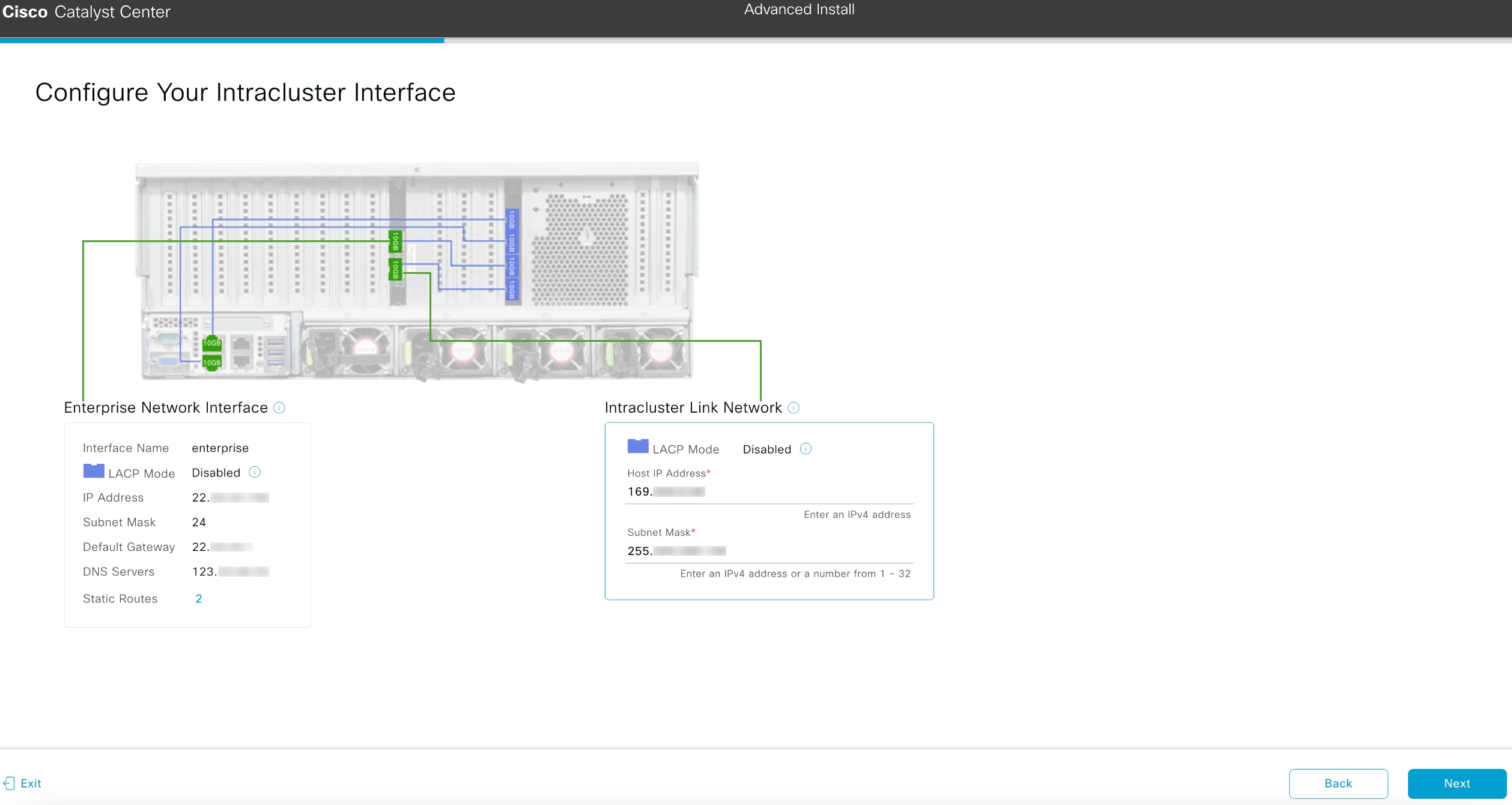View info about Intracluster Link Network
1512x805 pixels.
pyautogui.click(x=794, y=408)
